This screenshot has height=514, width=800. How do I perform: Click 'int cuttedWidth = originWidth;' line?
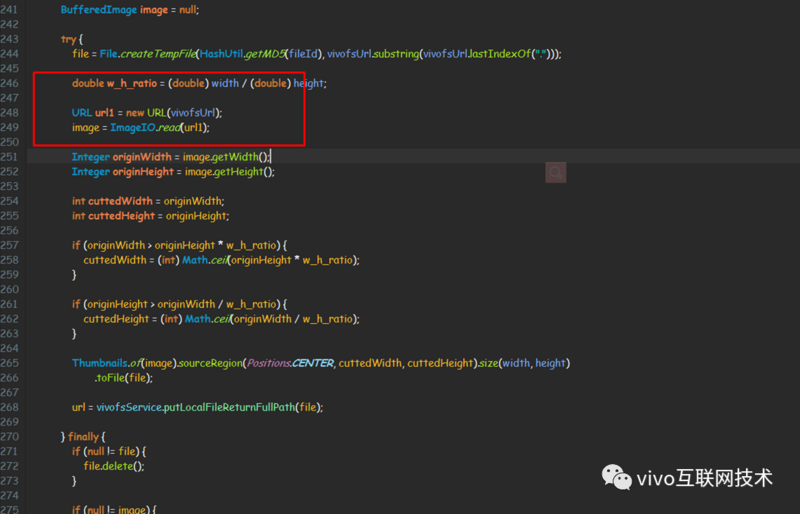[148, 201]
